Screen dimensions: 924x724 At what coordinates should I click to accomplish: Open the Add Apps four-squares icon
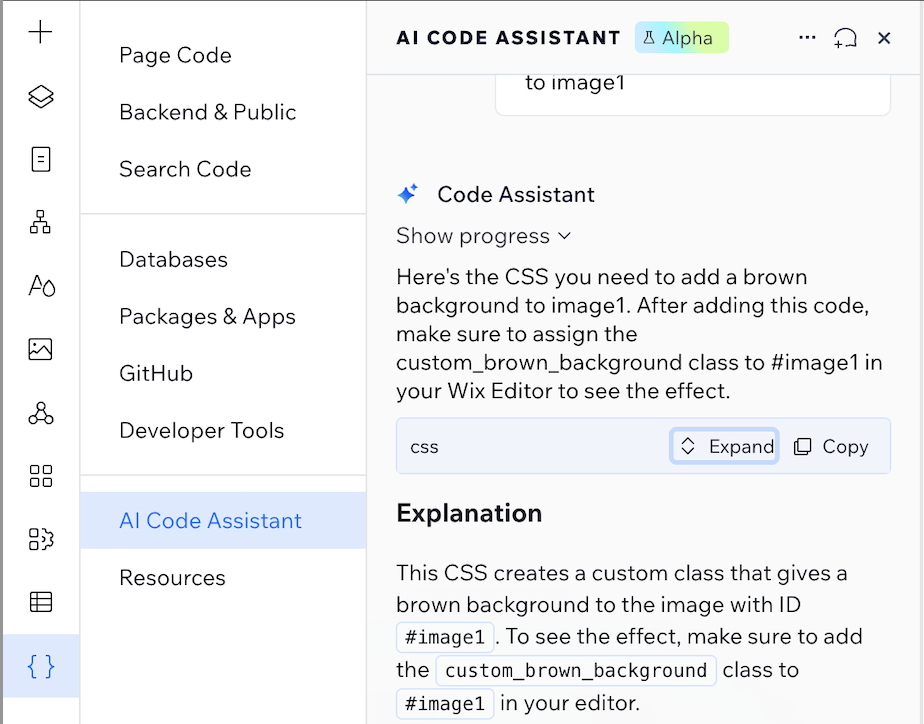click(41, 476)
